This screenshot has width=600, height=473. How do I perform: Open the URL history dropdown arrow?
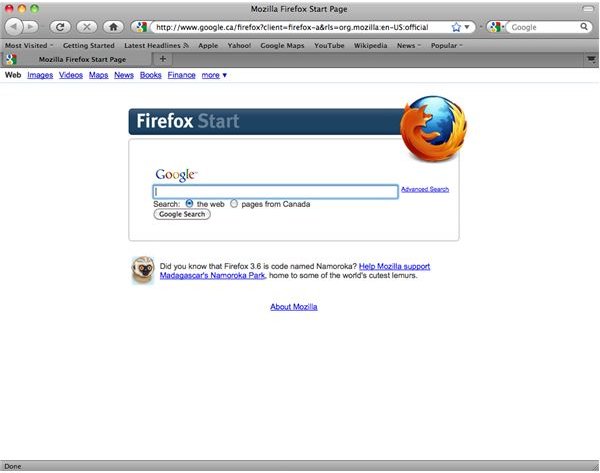[467, 27]
